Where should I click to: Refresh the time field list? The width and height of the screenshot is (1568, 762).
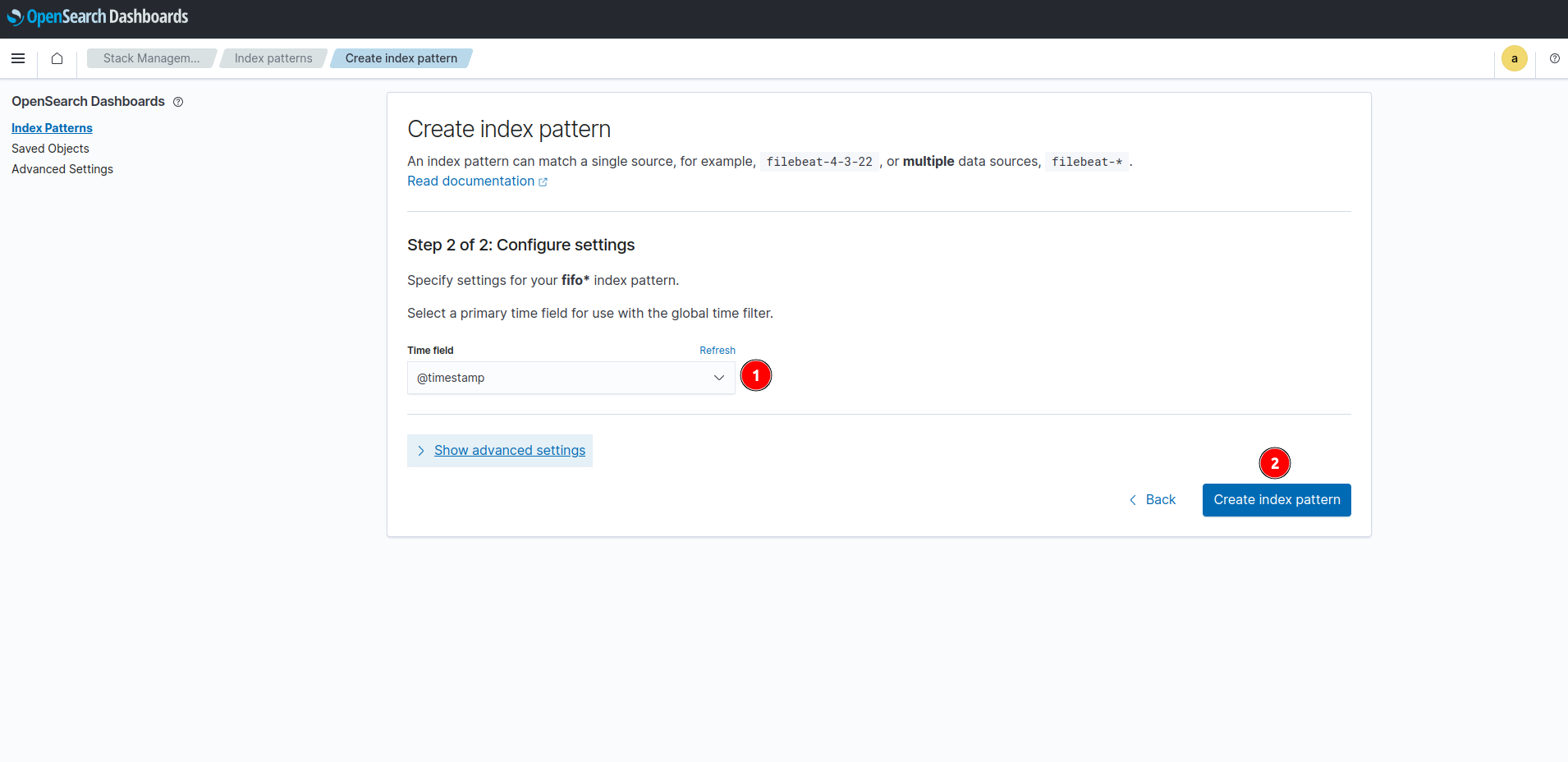[718, 351]
